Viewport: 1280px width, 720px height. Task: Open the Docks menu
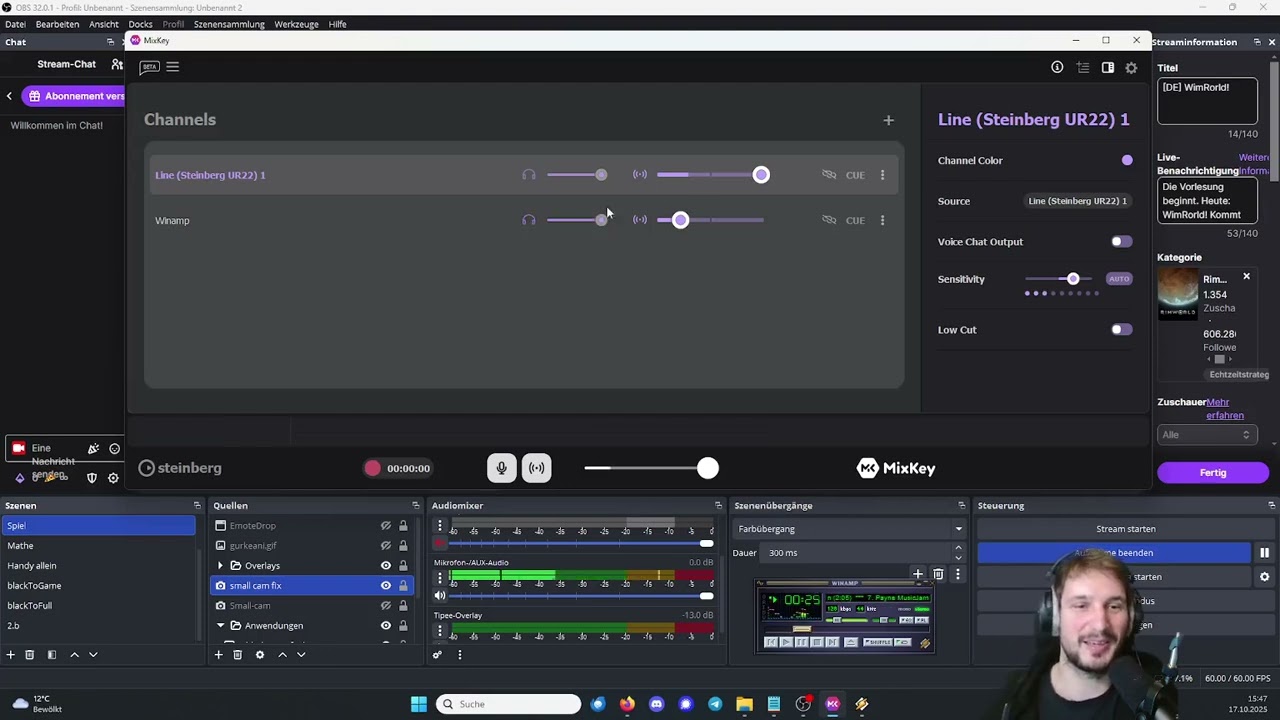point(140,24)
